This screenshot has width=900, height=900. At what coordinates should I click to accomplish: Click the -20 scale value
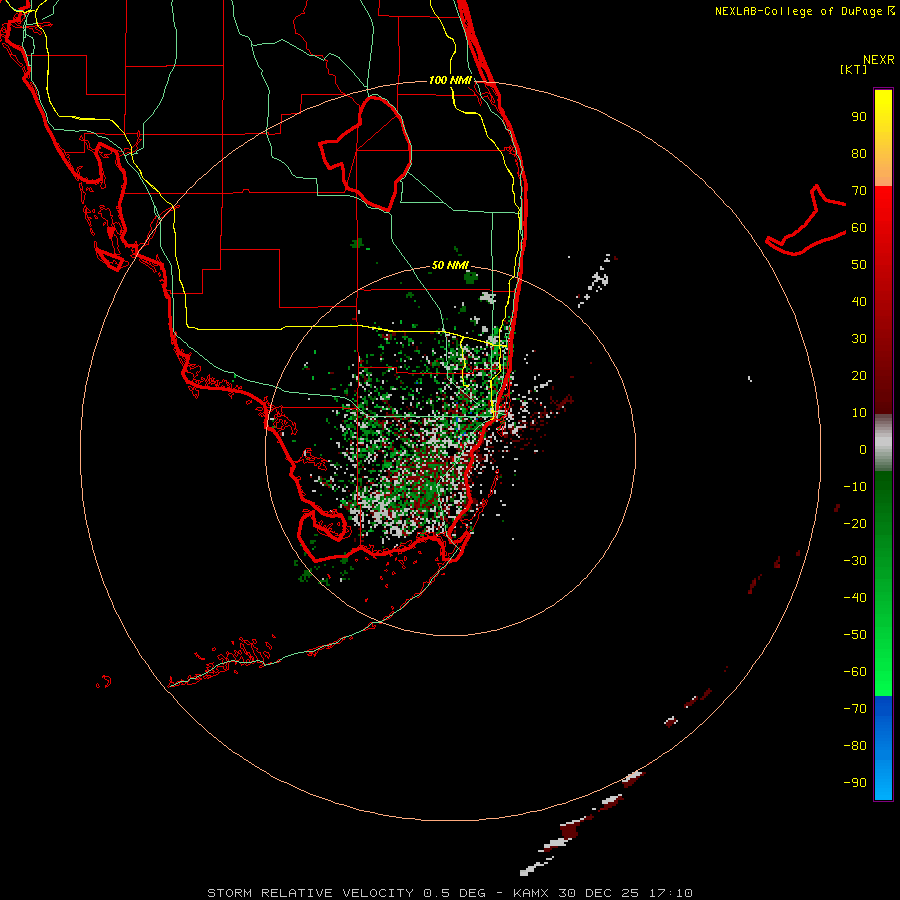click(855, 524)
